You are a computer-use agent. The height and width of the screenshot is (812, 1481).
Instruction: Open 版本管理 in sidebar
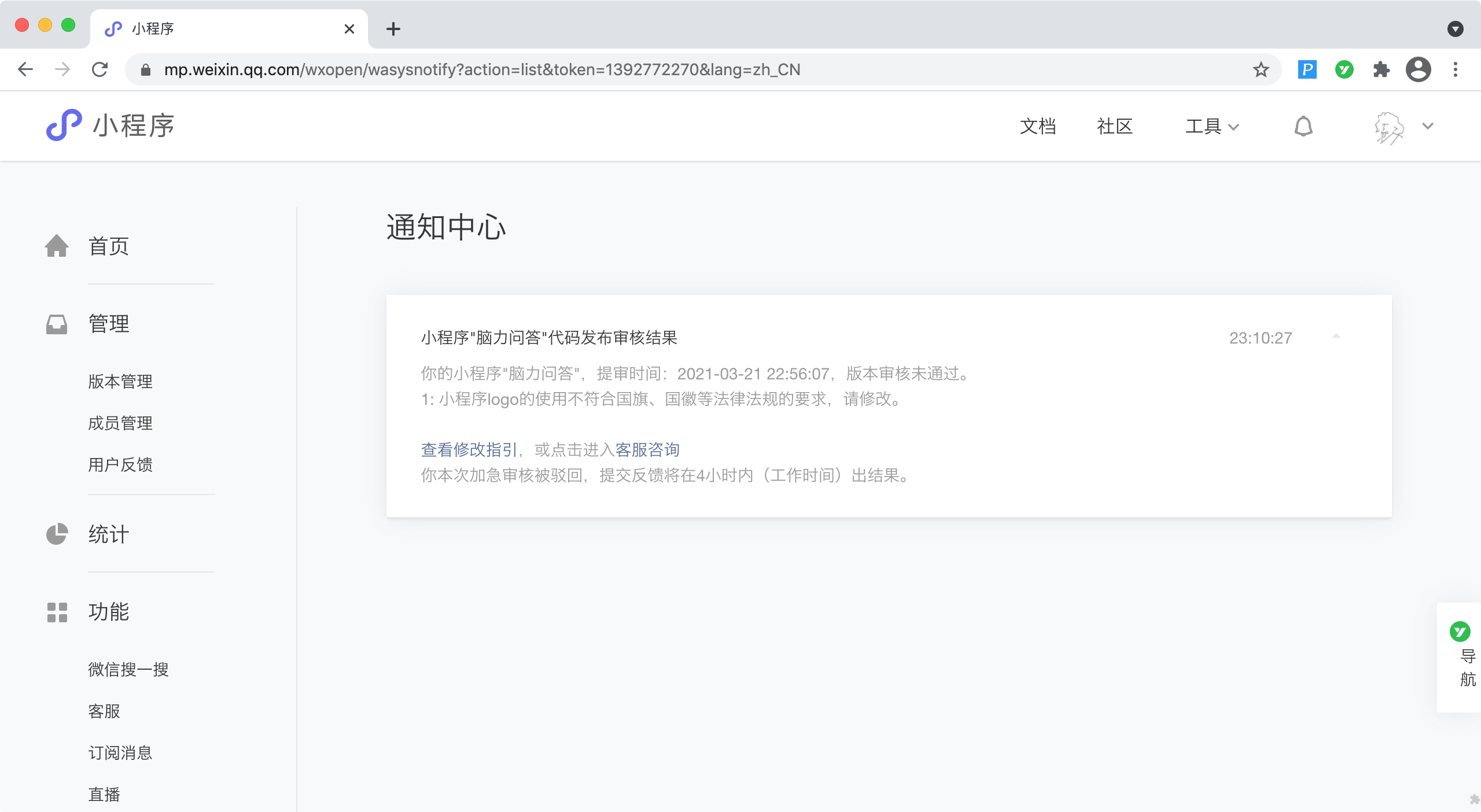click(x=120, y=381)
